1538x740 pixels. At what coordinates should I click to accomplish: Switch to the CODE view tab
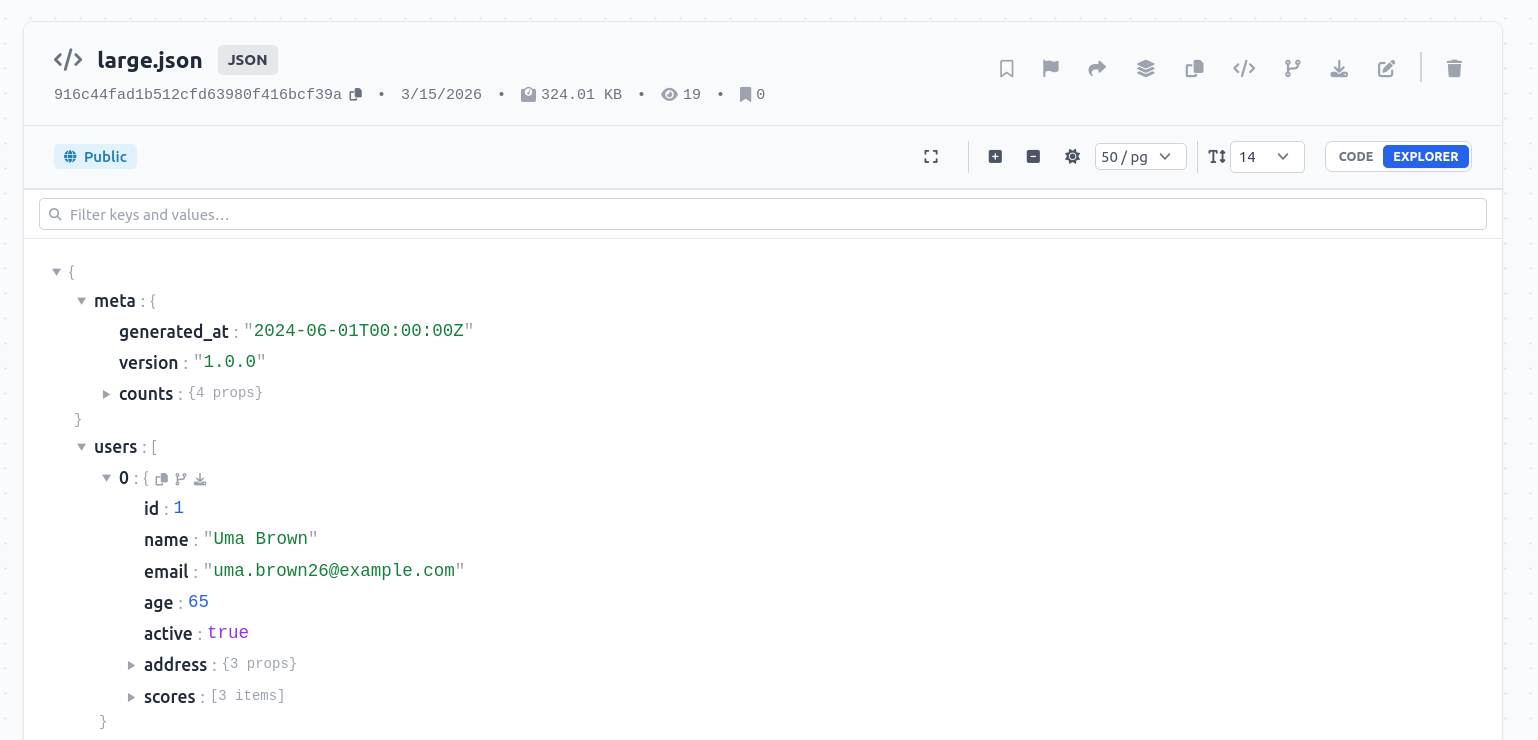click(1356, 156)
